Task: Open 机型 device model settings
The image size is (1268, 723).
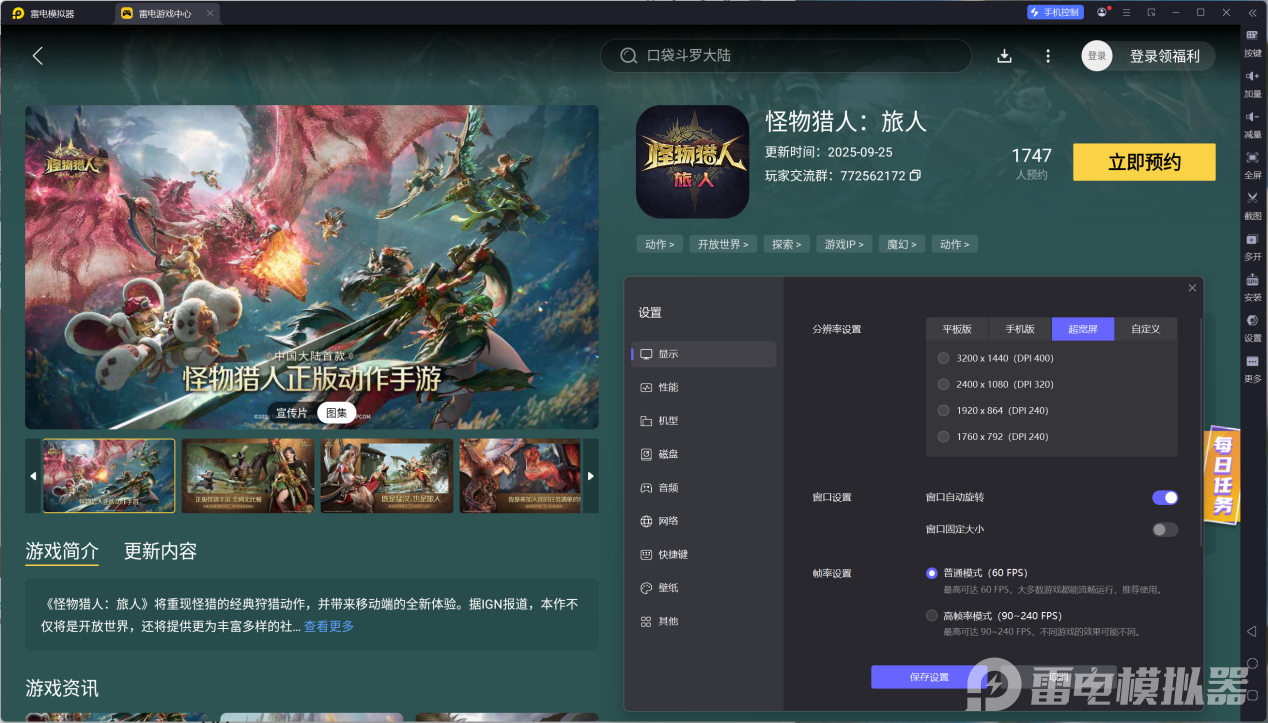Action: pyautogui.click(x=704, y=421)
